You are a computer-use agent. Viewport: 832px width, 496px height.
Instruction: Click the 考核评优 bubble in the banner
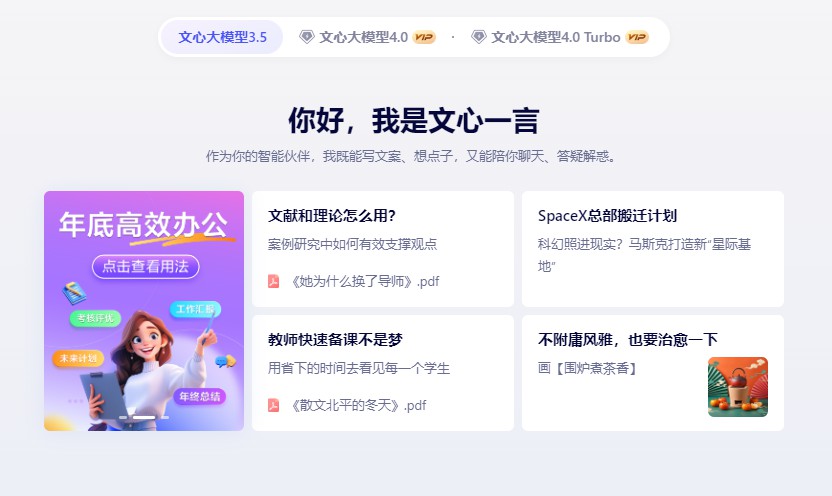coord(95,318)
